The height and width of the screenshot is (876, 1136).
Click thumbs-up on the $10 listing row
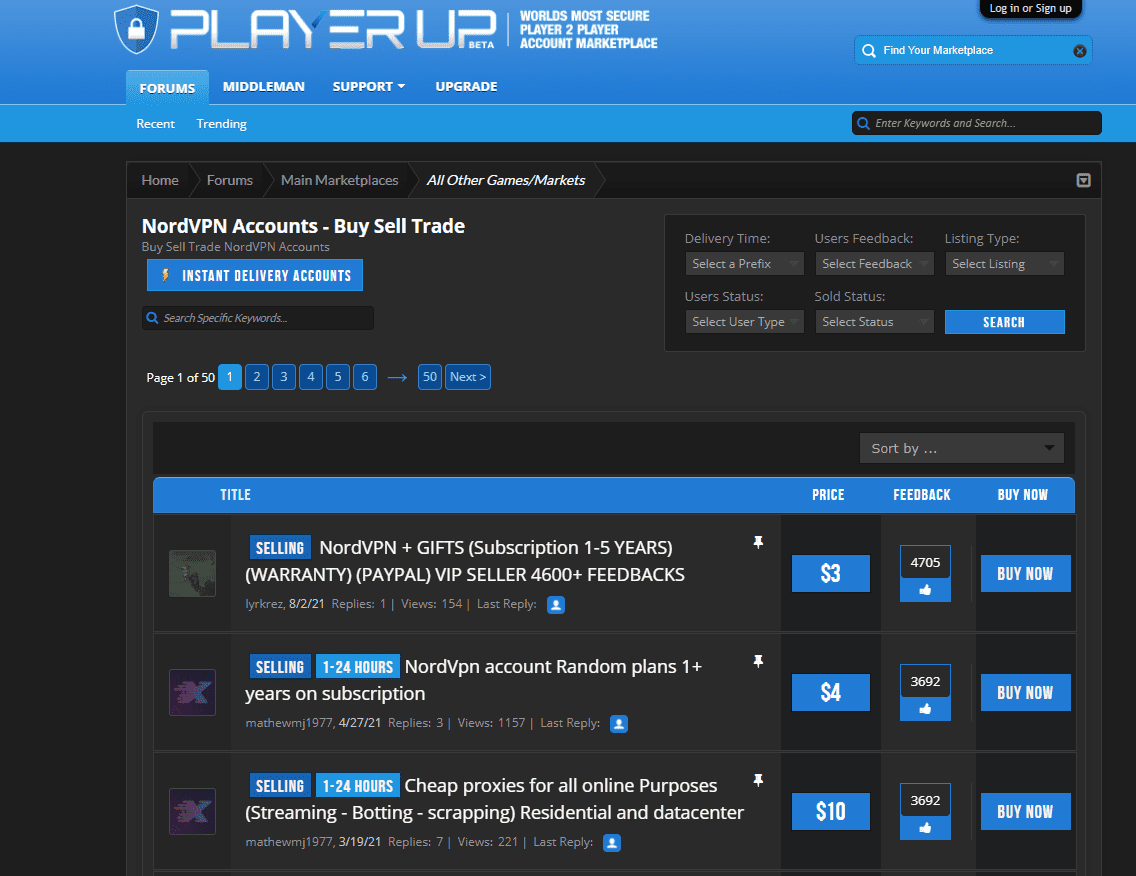925,827
